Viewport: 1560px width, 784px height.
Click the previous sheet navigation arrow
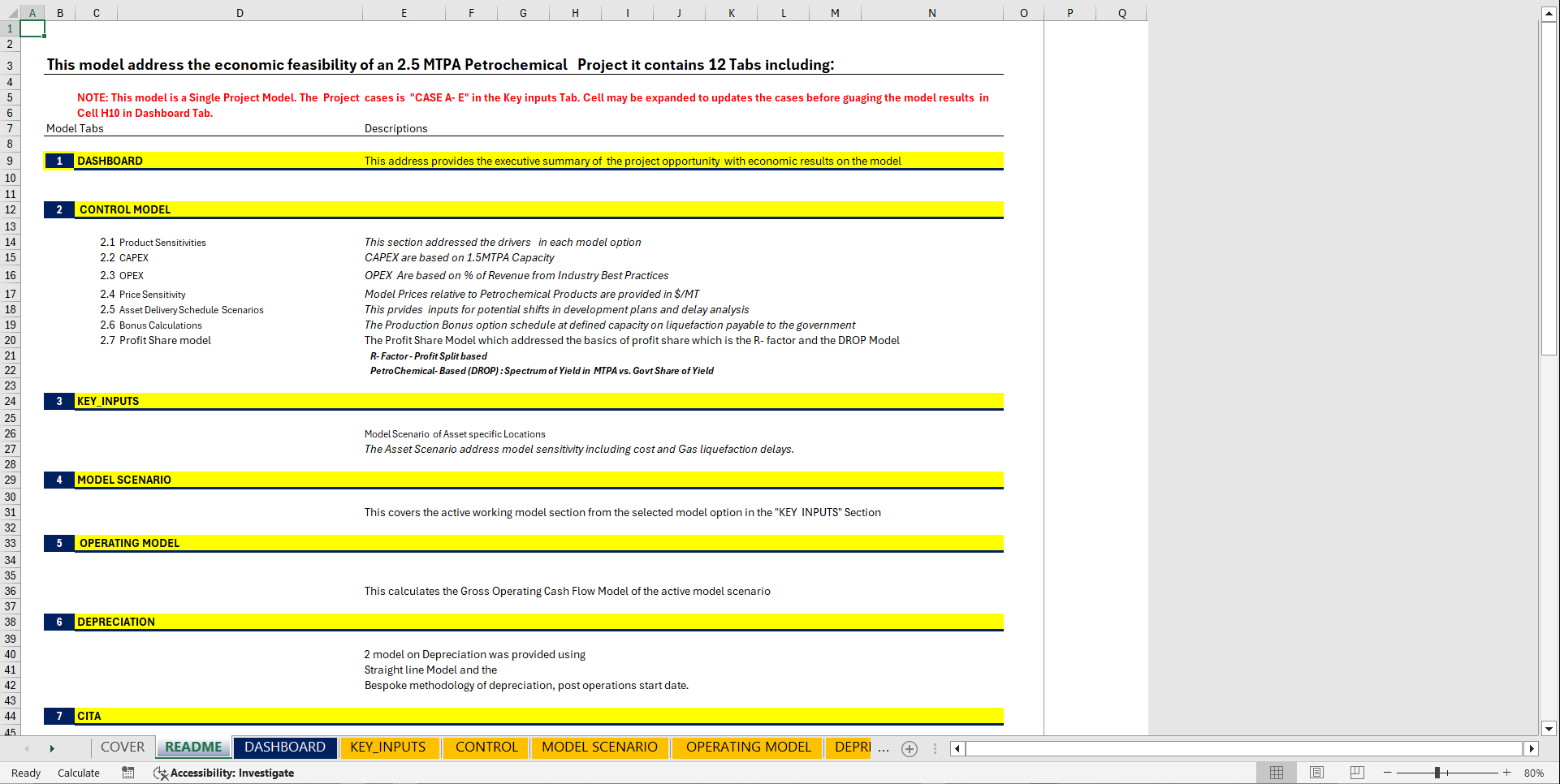point(28,747)
